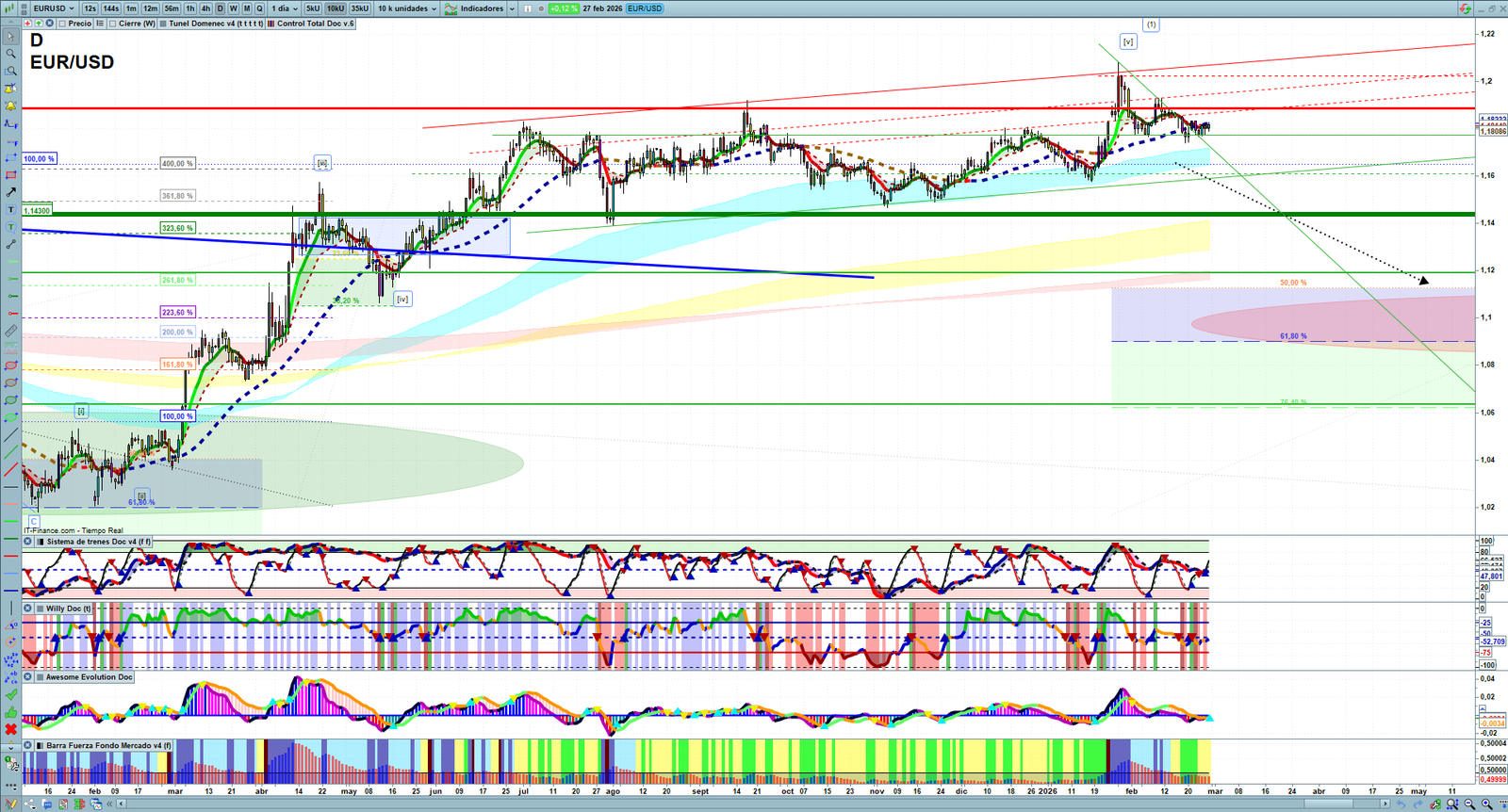Toggle the Precio checkbox
This screenshot has height=812, width=1508.
(x=62, y=24)
